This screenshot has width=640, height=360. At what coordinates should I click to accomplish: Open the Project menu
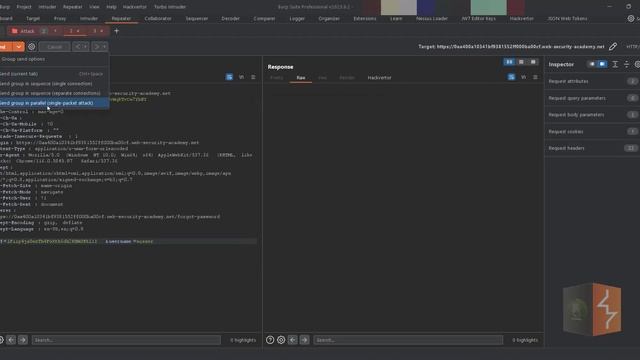coord(24,7)
